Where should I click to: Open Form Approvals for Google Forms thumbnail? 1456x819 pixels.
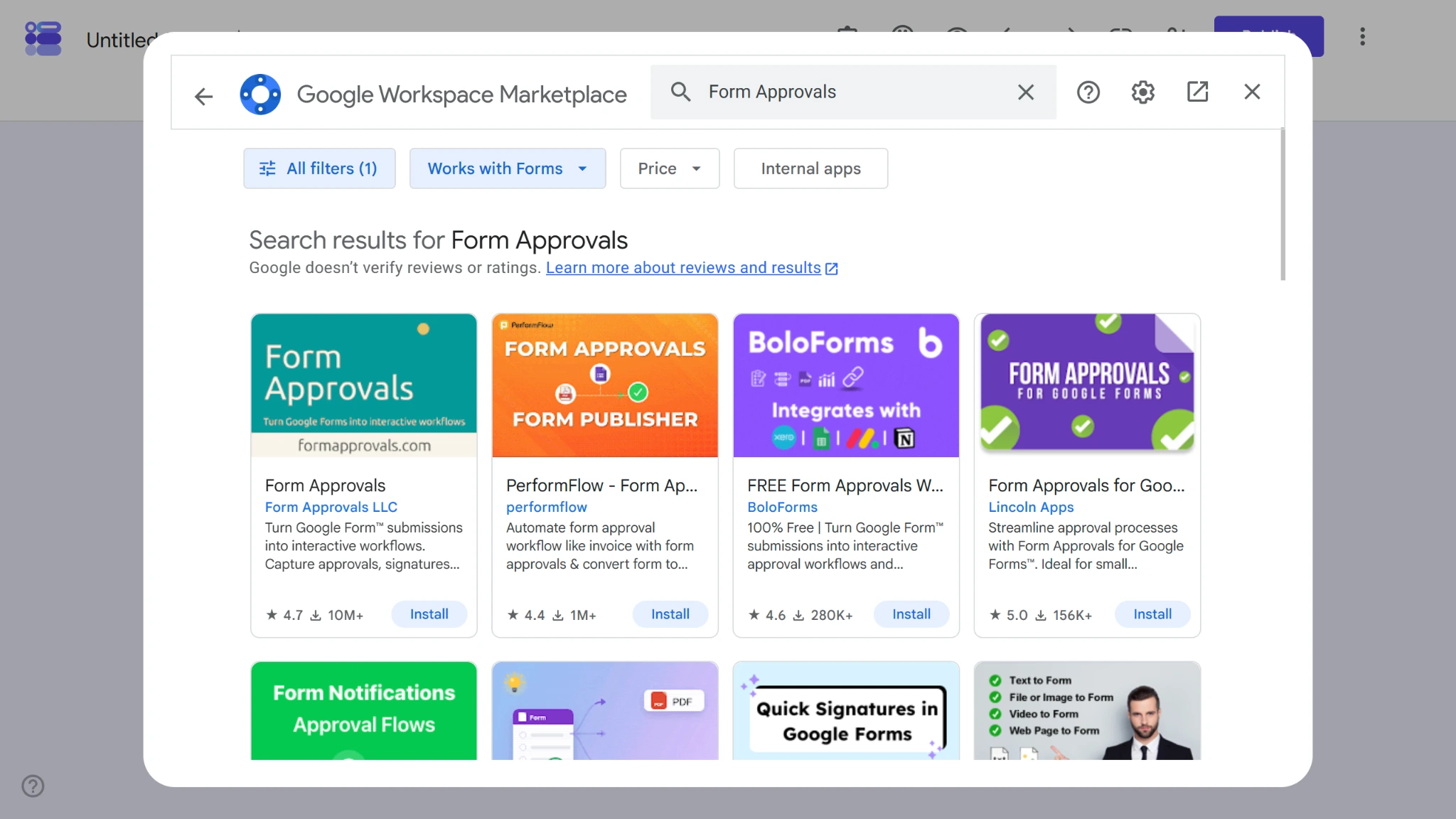pyautogui.click(x=1087, y=385)
